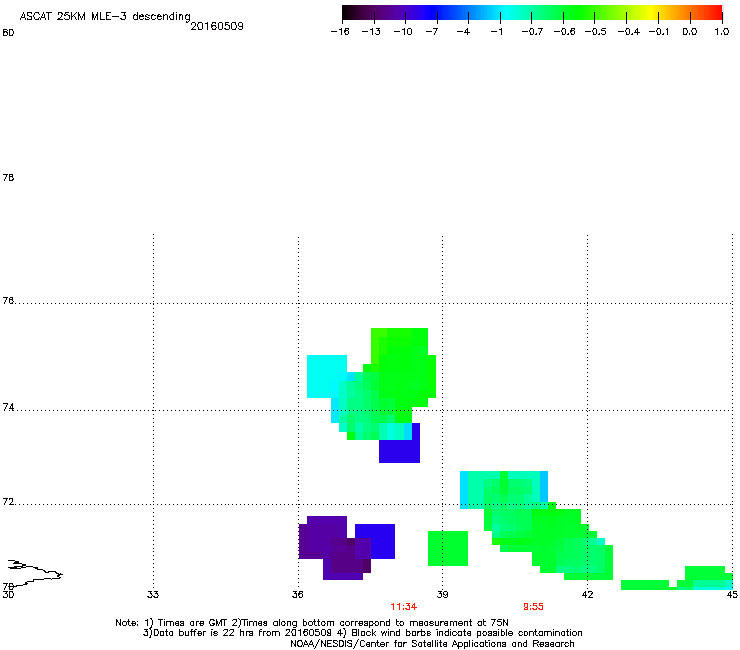The width and height of the screenshot is (740, 650).
Task: Click the color bar label -0.1
Action: (x=659, y=32)
